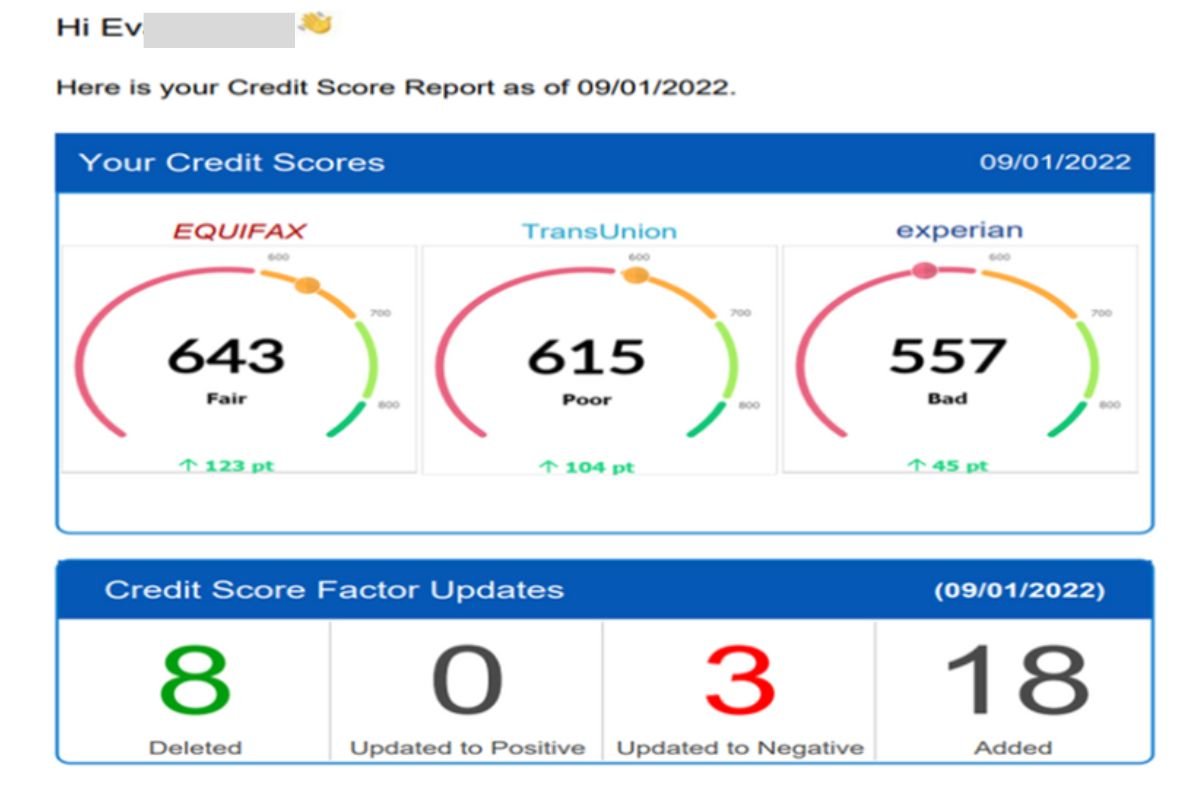Click the 09/01/2022 date in scores header

1055,162
